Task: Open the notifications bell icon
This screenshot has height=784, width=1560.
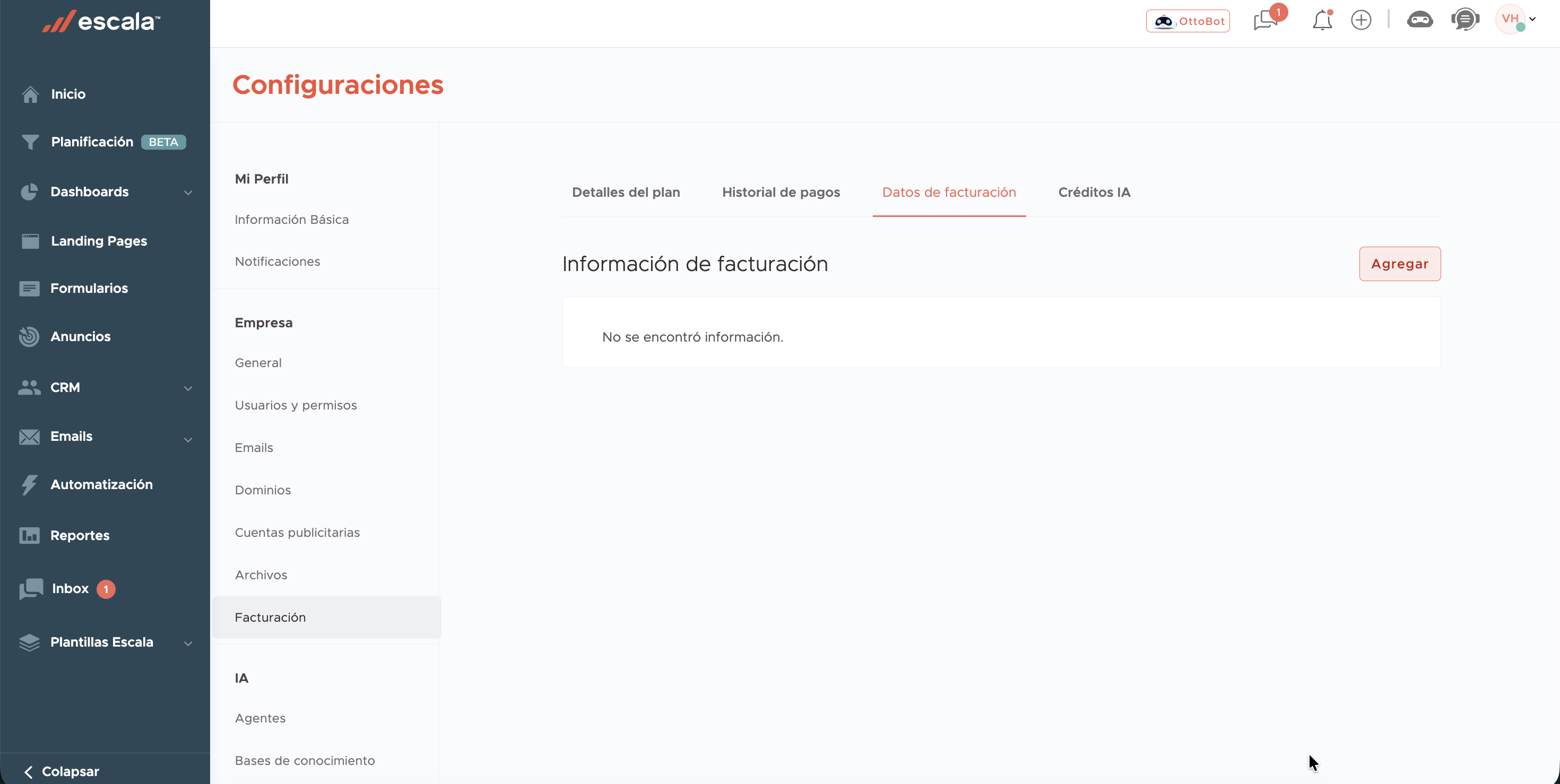Action: click(x=1321, y=21)
